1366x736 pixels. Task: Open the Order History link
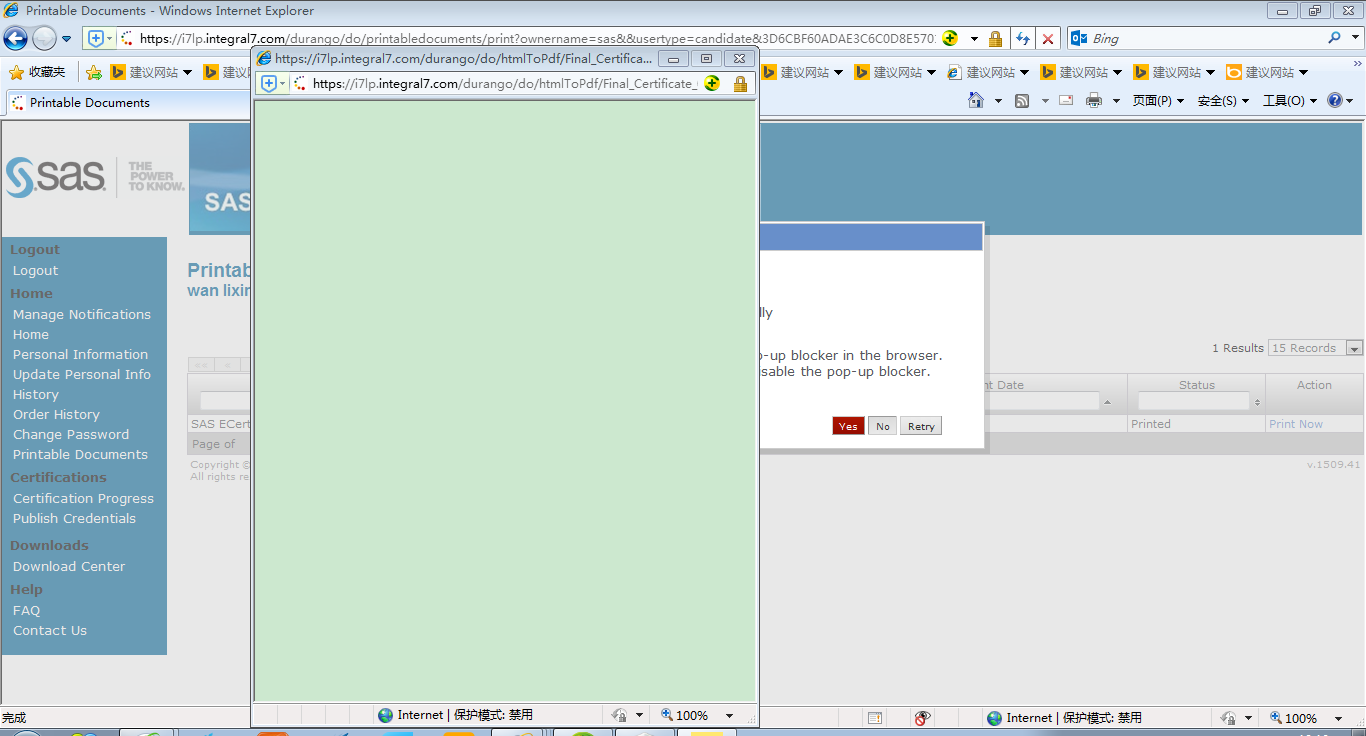point(56,414)
